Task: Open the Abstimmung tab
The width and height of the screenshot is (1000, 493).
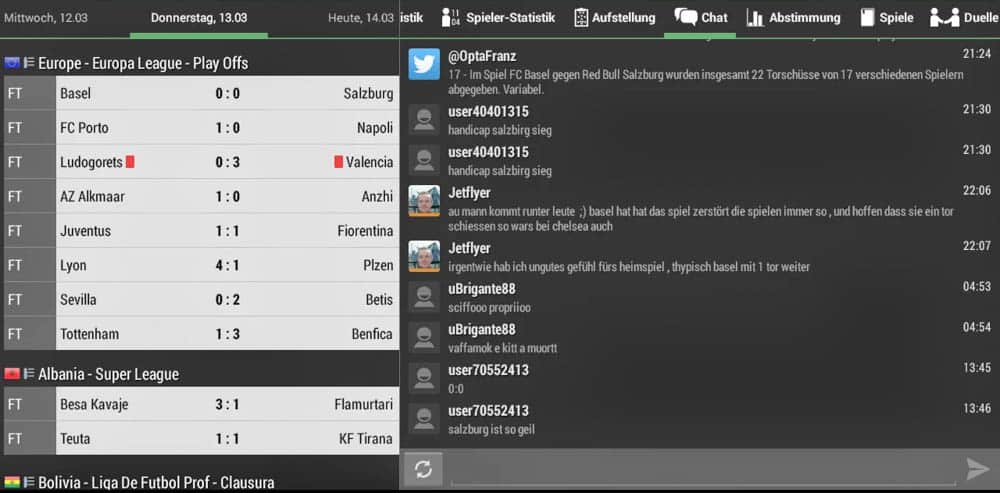Action: click(x=793, y=18)
